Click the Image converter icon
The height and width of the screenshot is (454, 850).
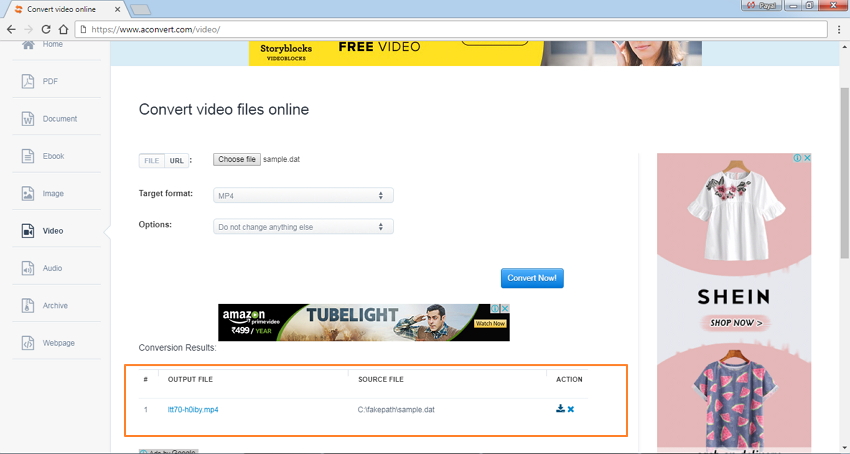(x=28, y=193)
